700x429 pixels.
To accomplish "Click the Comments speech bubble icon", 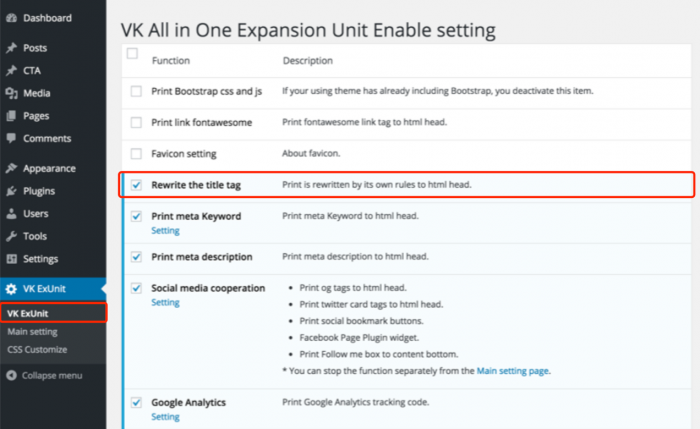I will (x=12, y=138).
